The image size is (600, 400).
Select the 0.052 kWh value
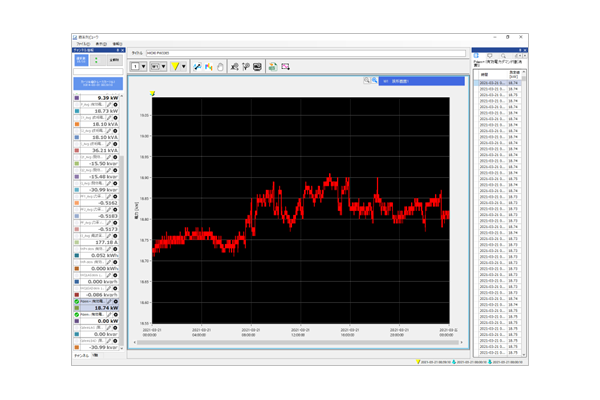point(105,255)
